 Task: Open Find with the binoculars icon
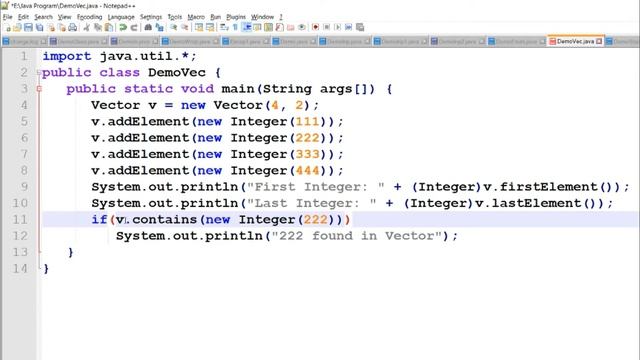[x=148, y=27]
